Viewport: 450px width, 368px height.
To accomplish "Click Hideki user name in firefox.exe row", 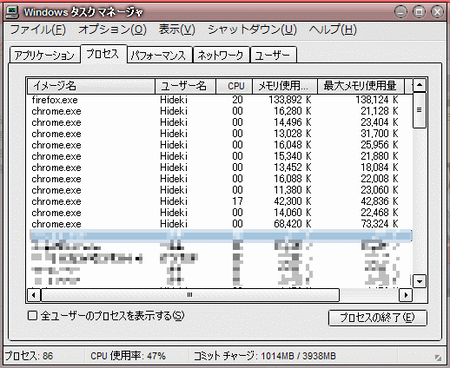I will [174, 100].
